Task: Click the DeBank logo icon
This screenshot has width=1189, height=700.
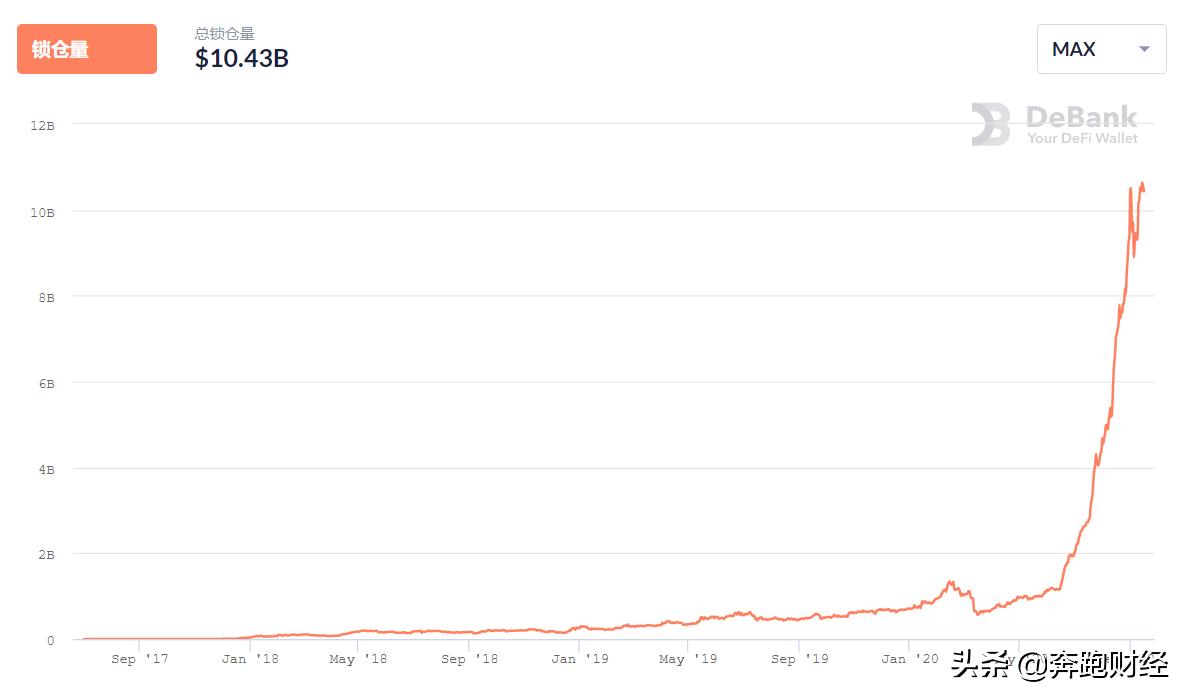Action: [991, 125]
